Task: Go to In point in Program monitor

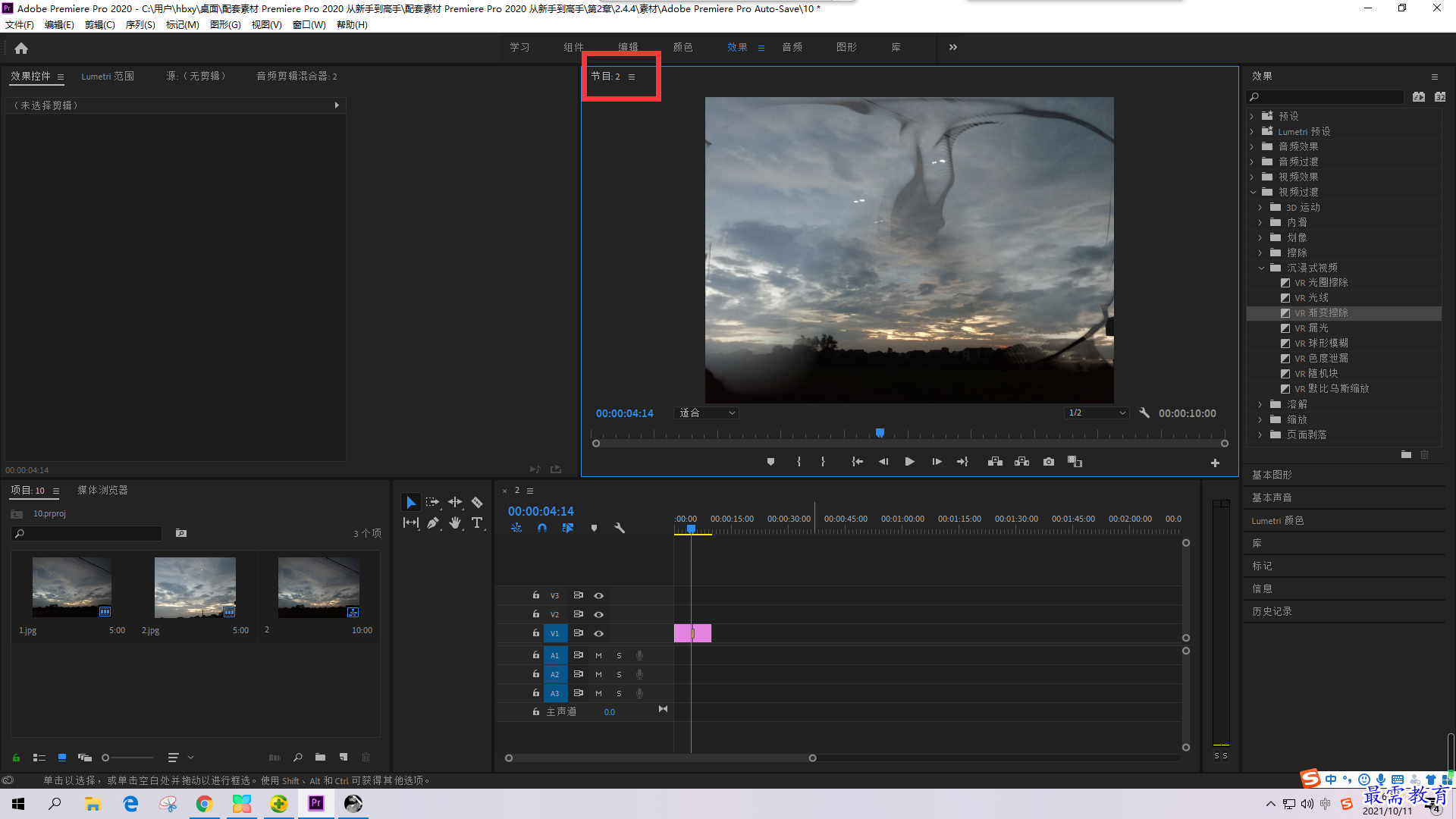Action: [857, 462]
